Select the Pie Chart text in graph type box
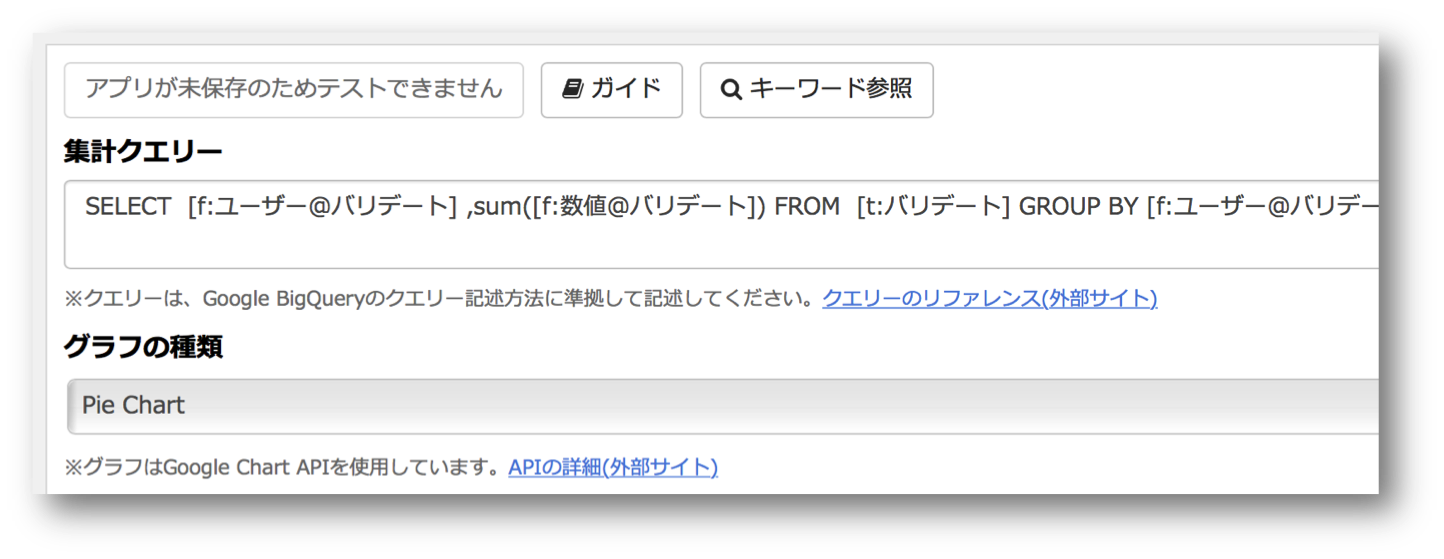Image resolution: width=1444 pixels, height=559 pixels. coord(133,406)
